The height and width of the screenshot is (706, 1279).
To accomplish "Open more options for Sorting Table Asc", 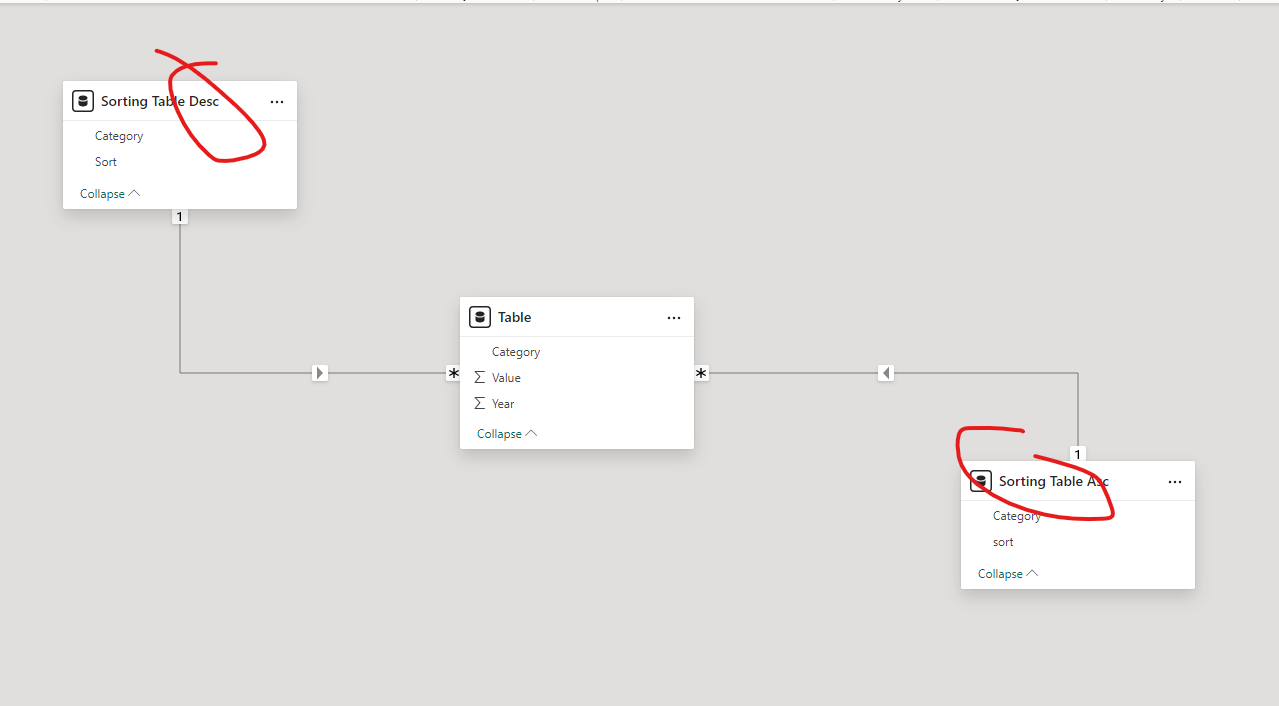I will point(1175,482).
